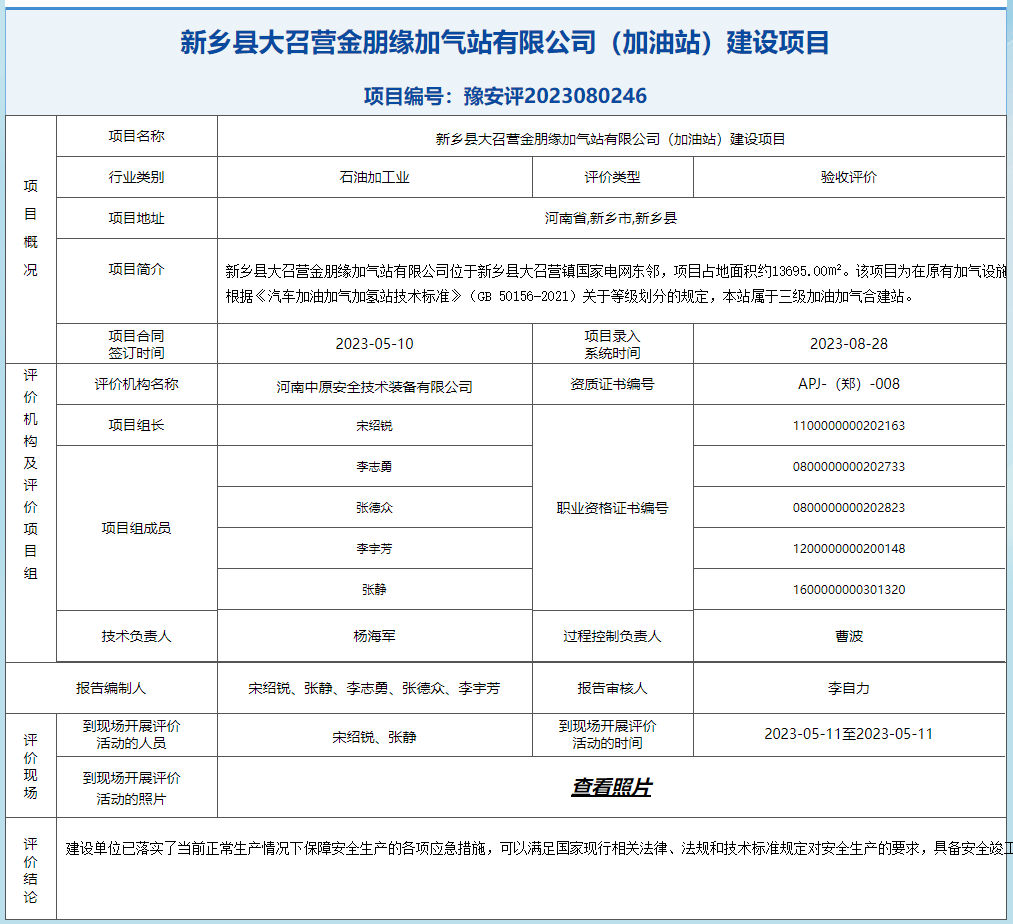The image size is (1013, 924).
Task: Click the 资质证书编号 label cell
Action: [612, 384]
